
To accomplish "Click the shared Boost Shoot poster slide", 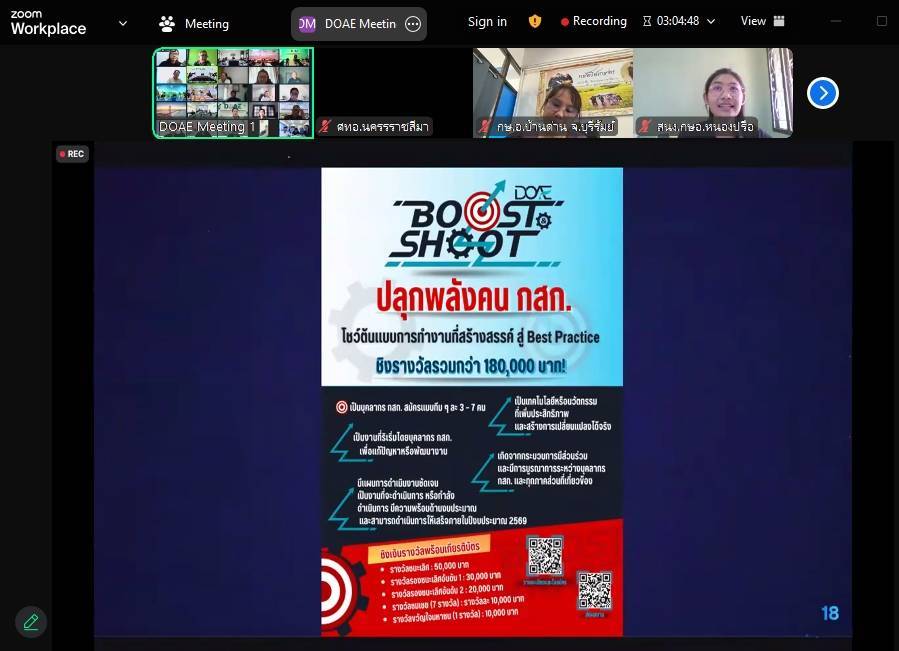I will click(x=472, y=400).
